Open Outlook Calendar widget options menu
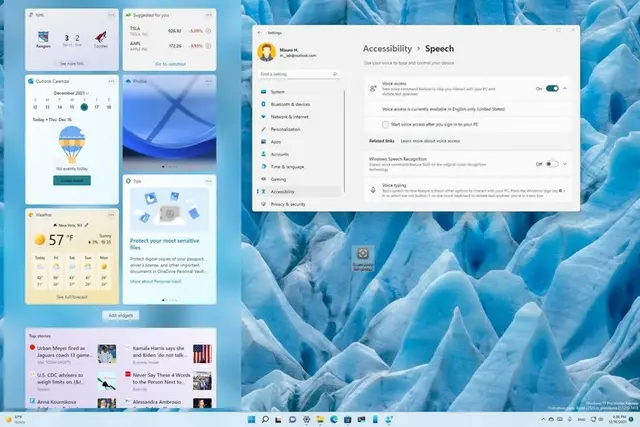 tap(111, 81)
